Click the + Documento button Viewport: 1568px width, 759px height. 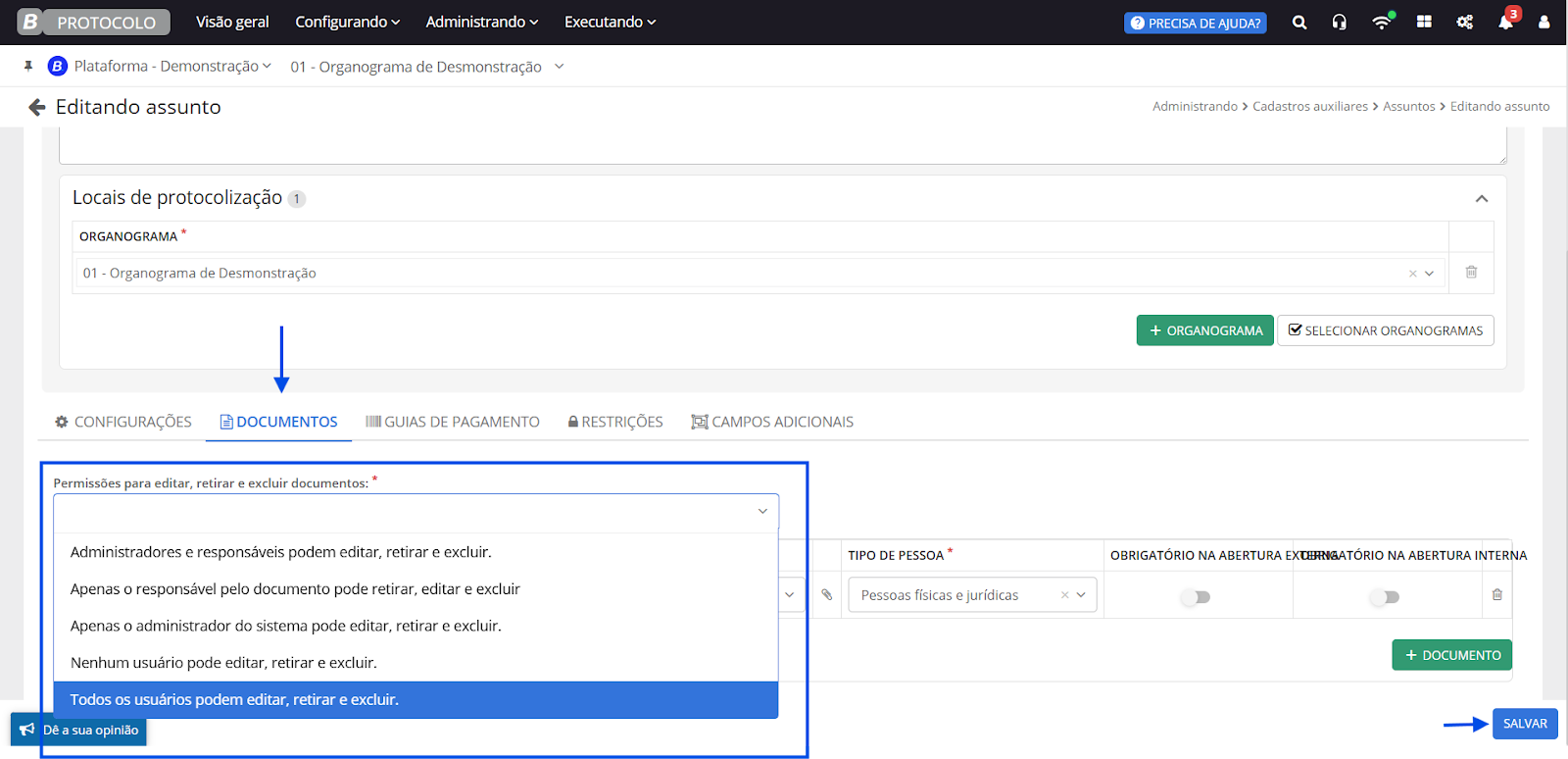1451,655
